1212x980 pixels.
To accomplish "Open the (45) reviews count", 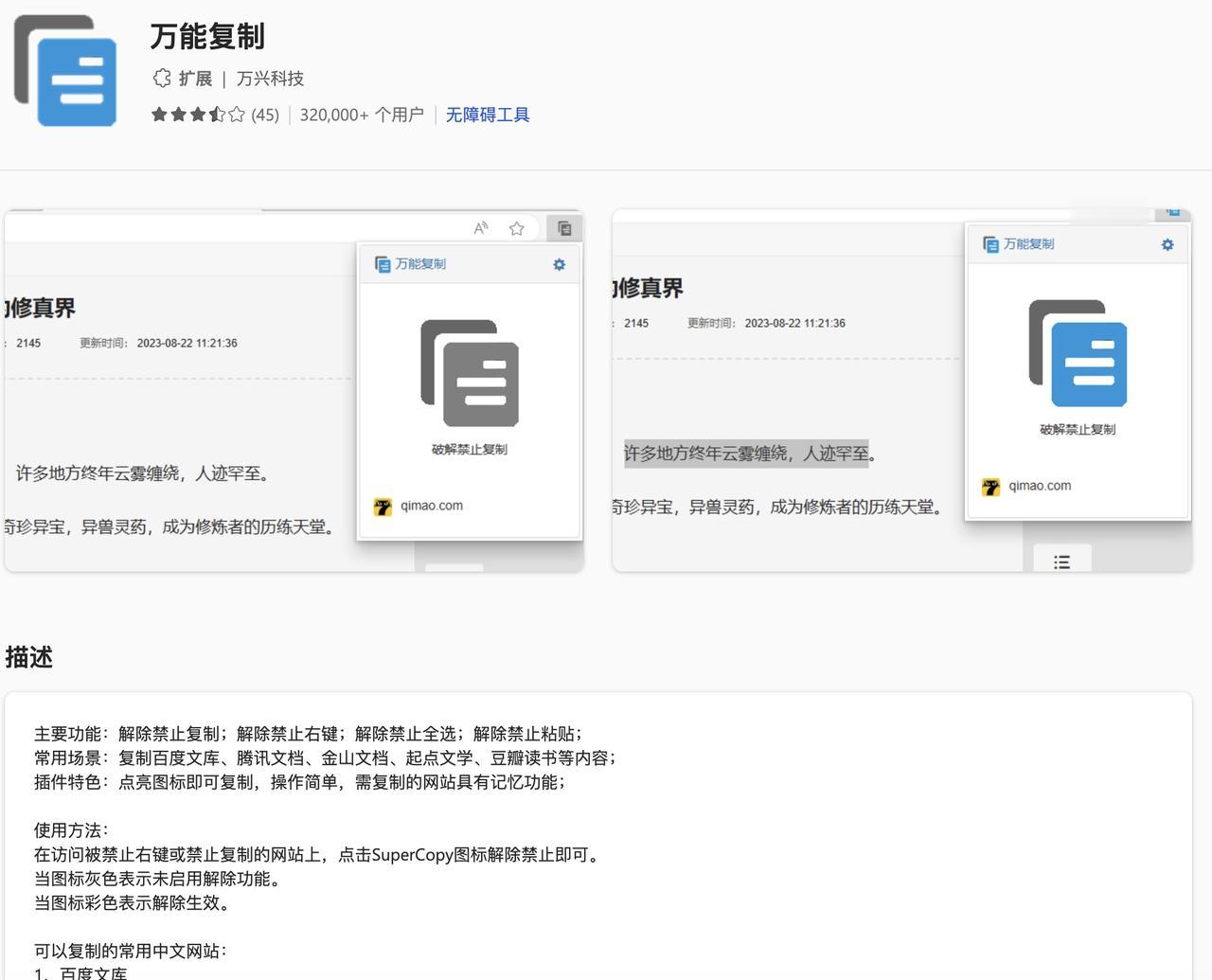I will point(265,115).
